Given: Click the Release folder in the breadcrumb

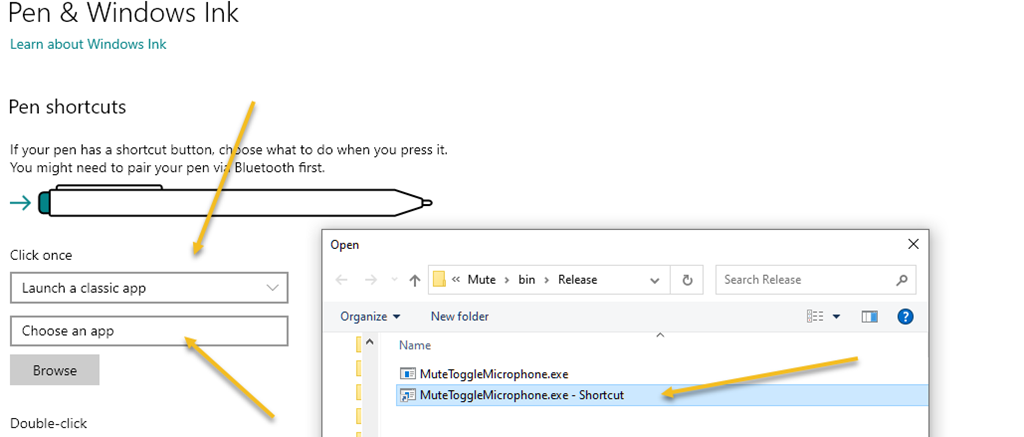Looking at the screenshot, I should (x=577, y=280).
